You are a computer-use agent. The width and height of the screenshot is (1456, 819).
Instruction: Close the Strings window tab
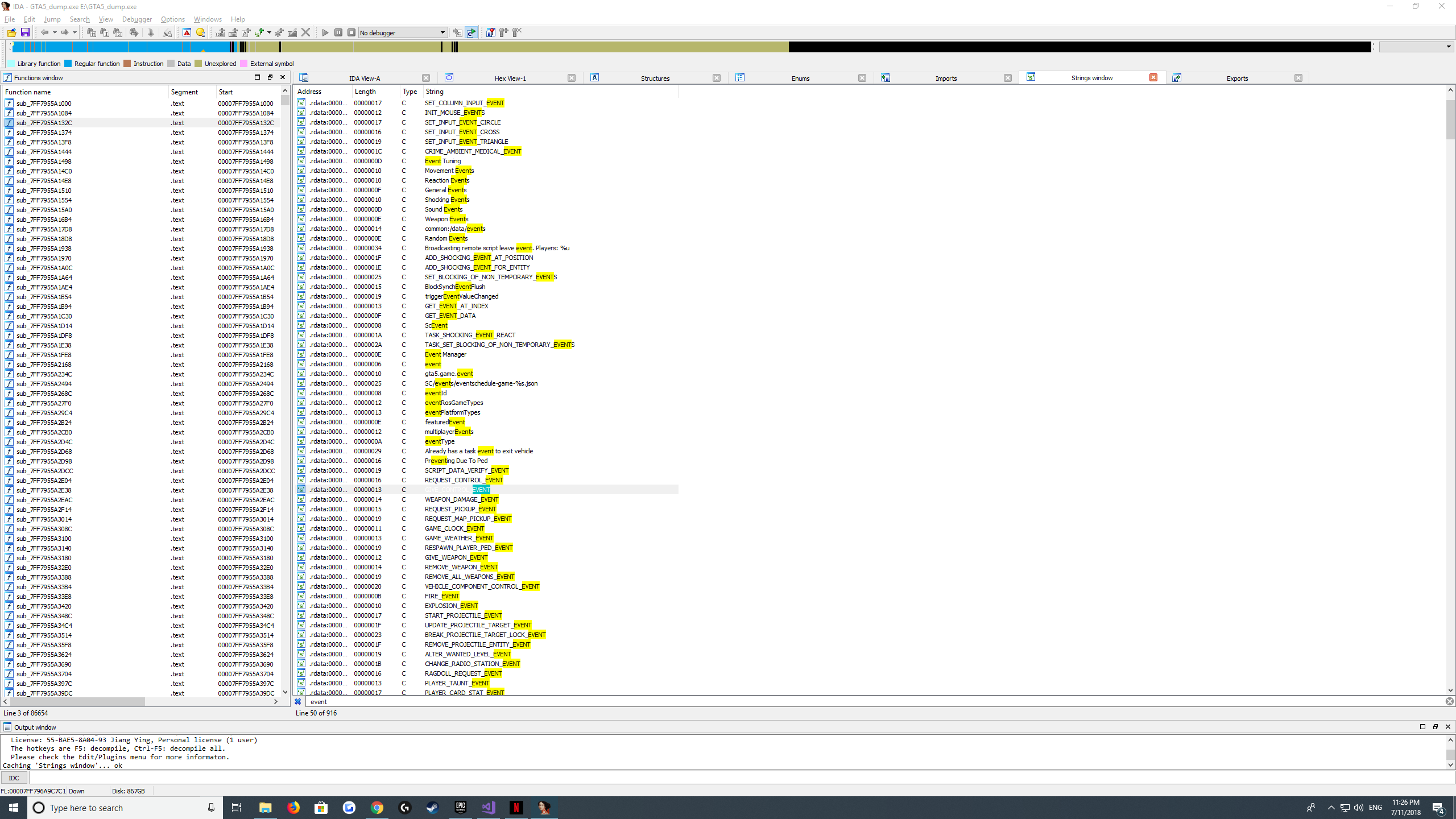[1153, 77]
